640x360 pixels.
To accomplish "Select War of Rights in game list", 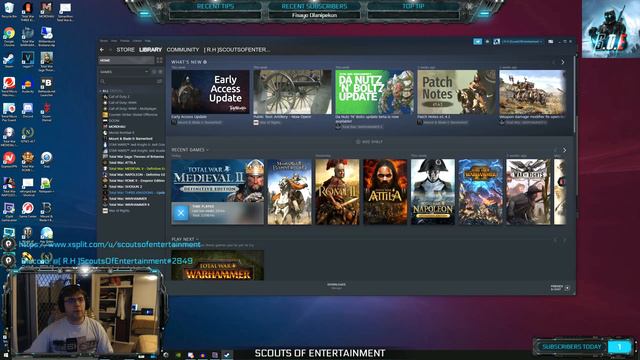I will click(x=119, y=211).
